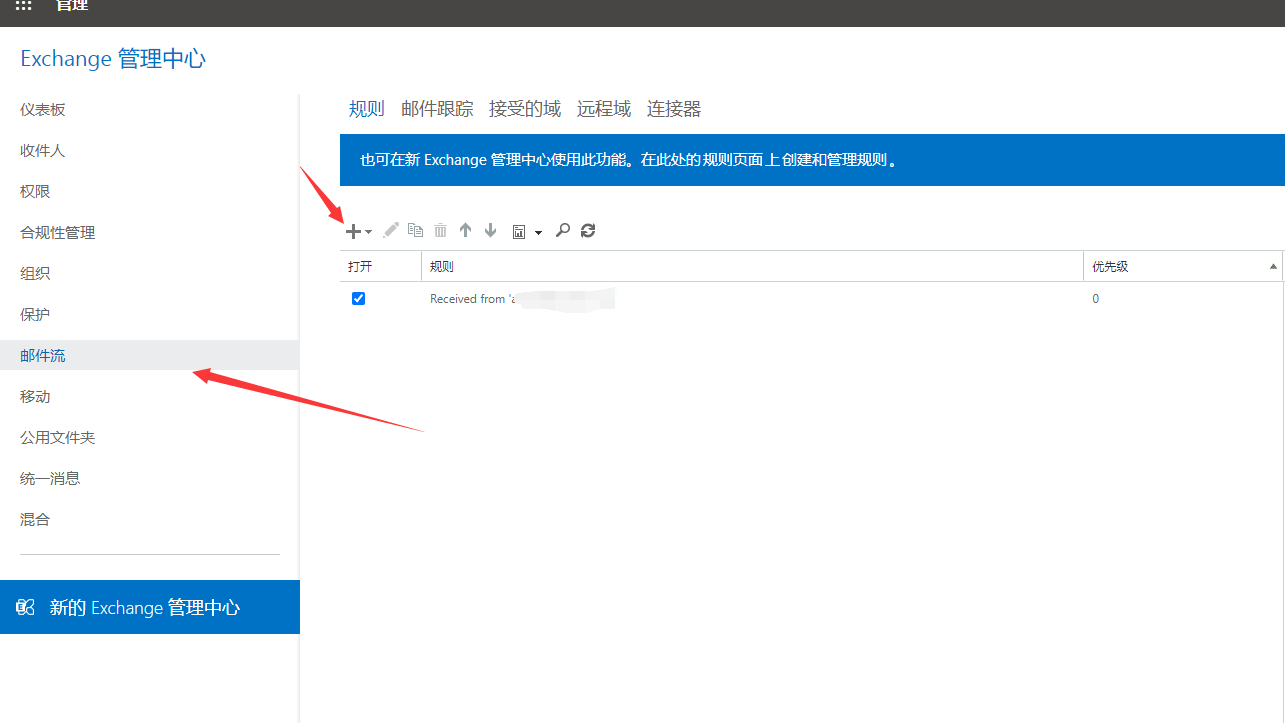The width and height of the screenshot is (1285, 723).
Task: Open the app launcher grid icon
Action: (24, 6)
